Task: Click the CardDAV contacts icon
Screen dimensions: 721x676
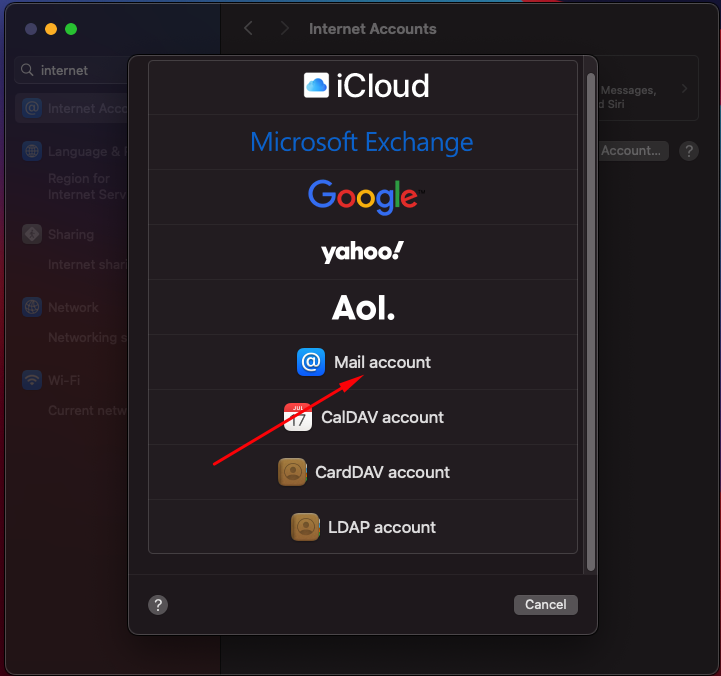Action: click(292, 472)
